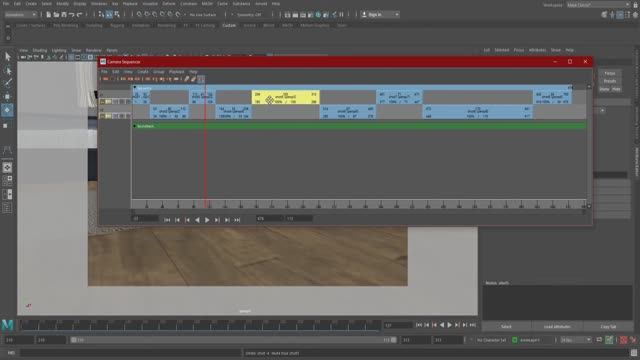Switch to four view layout icon
The height and width of the screenshot is (360, 640).
click(7, 180)
